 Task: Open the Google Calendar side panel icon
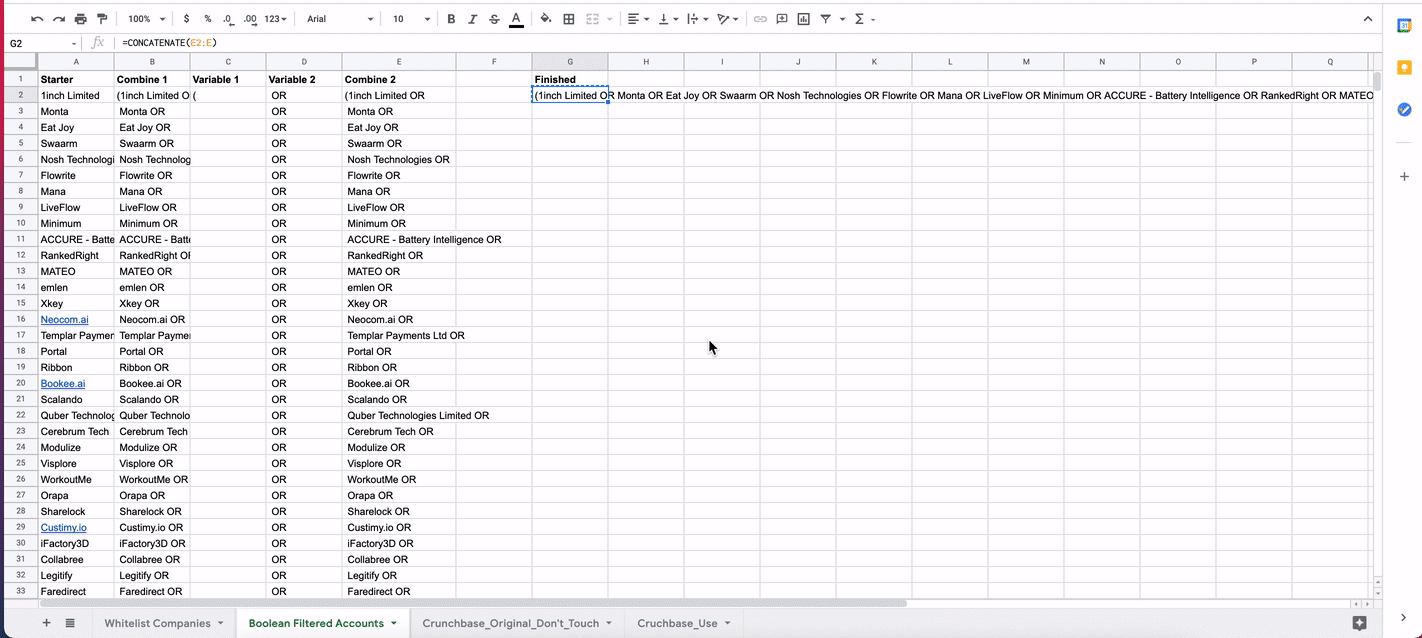(x=1404, y=25)
